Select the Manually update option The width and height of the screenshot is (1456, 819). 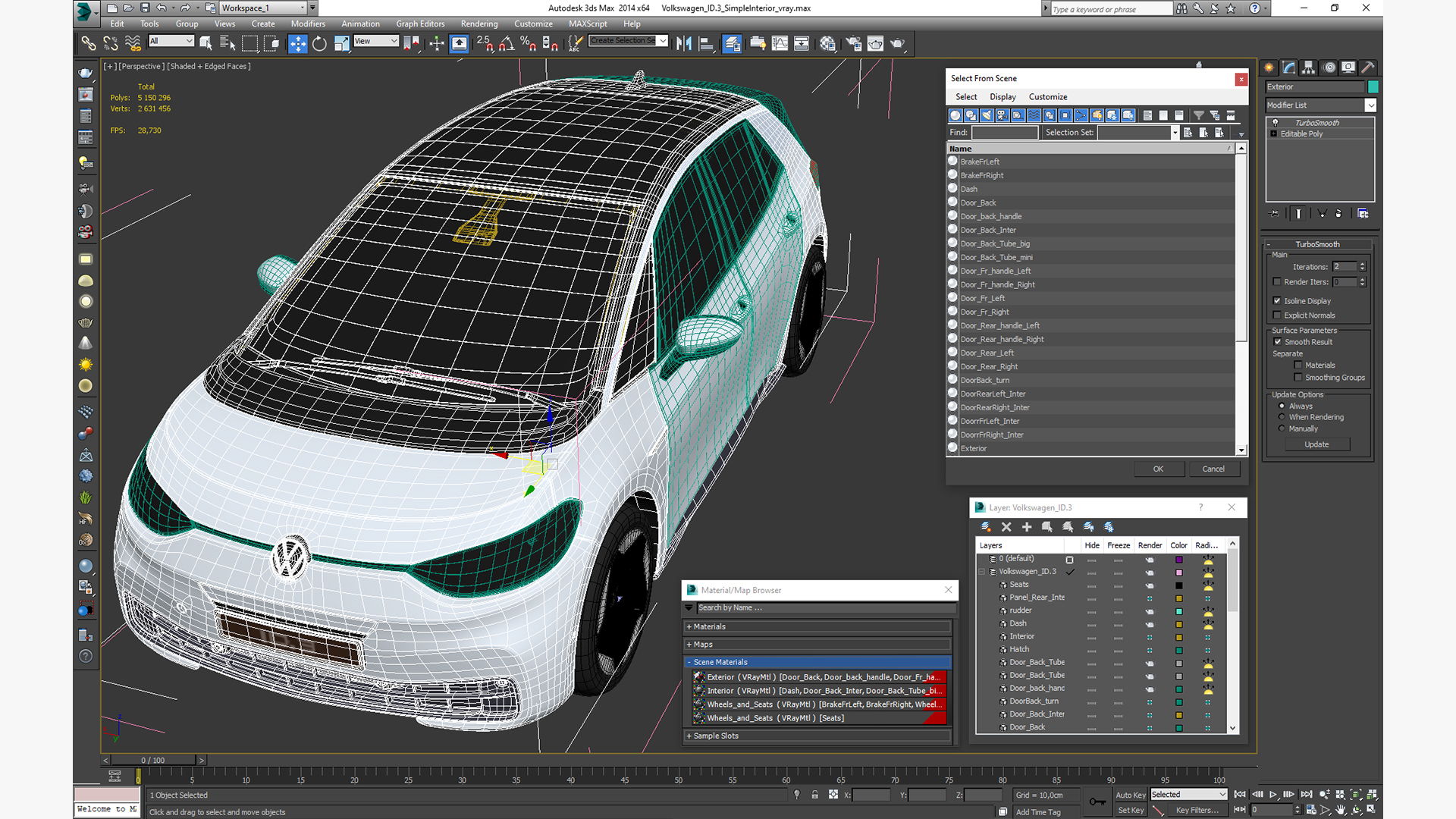pyautogui.click(x=1282, y=429)
